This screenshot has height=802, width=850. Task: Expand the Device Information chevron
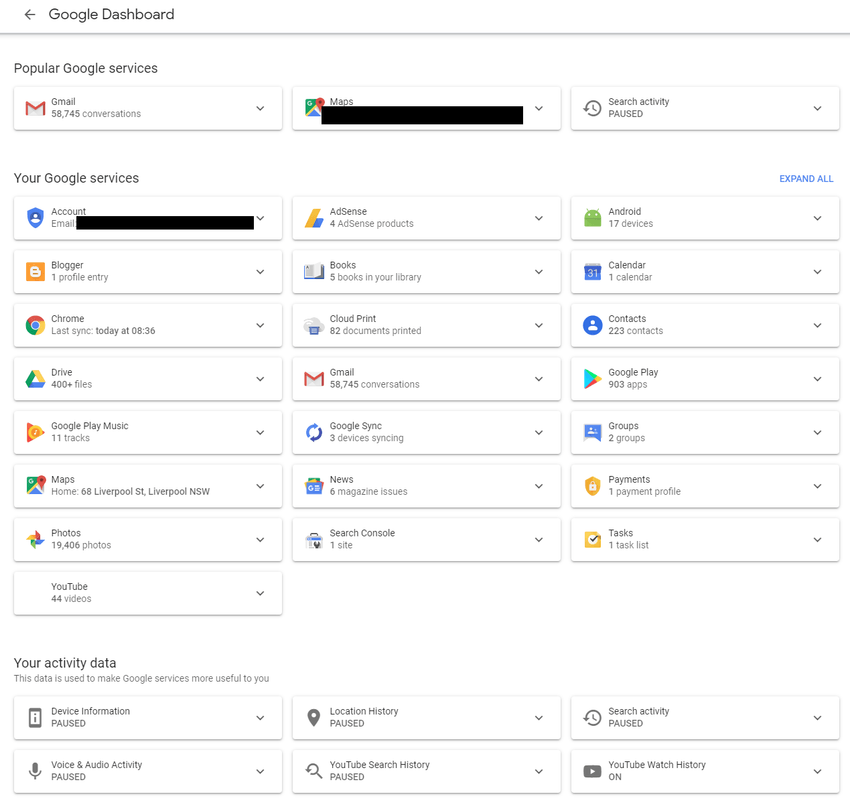pyautogui.click(x=260, y=717)
